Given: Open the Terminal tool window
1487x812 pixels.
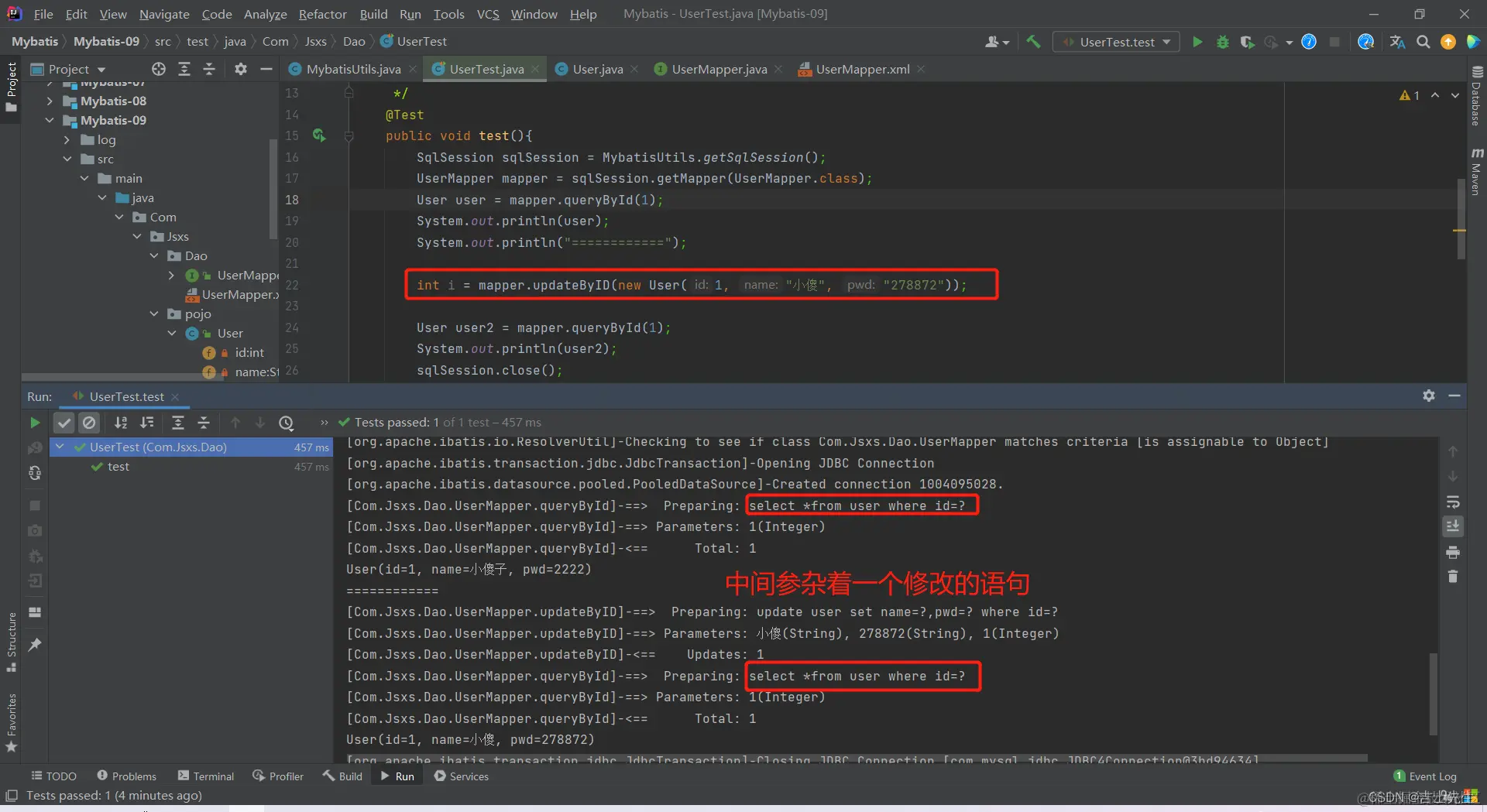Looking at the screenshot, I should pyautogui.click(x=206, y=776).
